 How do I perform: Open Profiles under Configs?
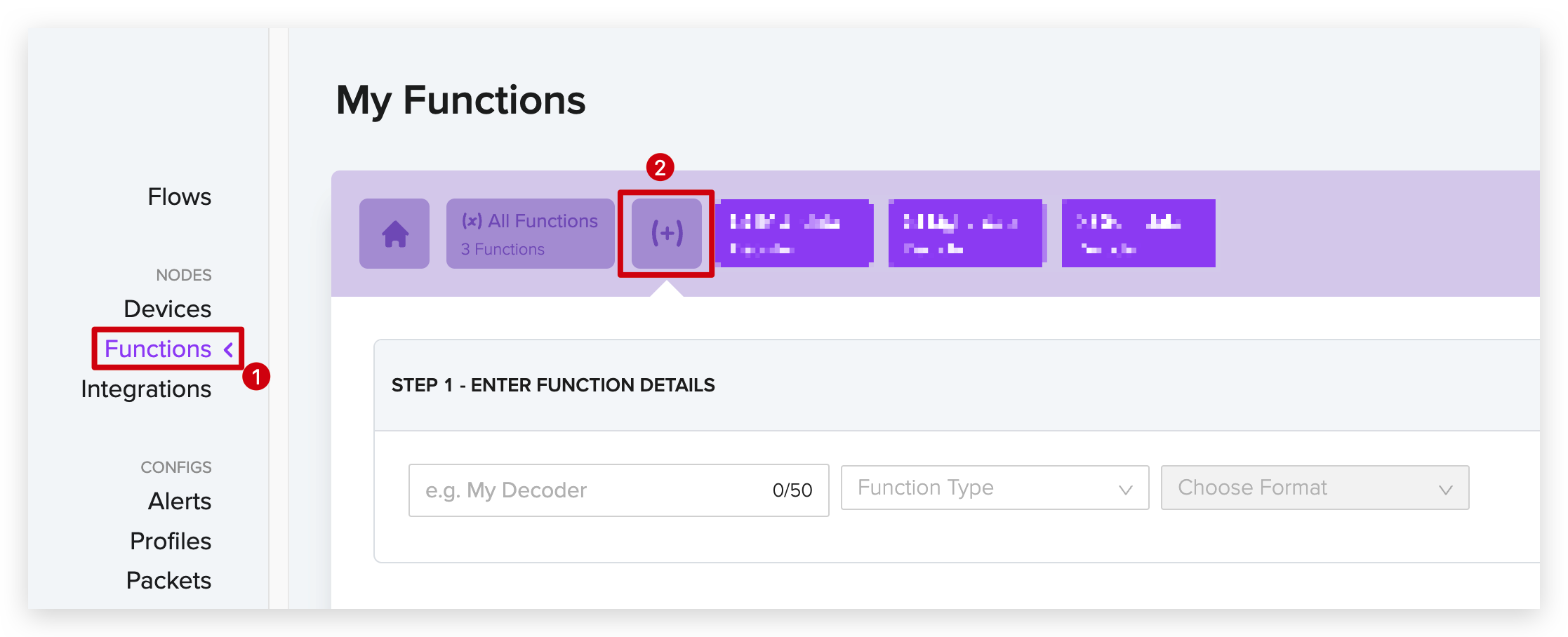pos(171,542)
